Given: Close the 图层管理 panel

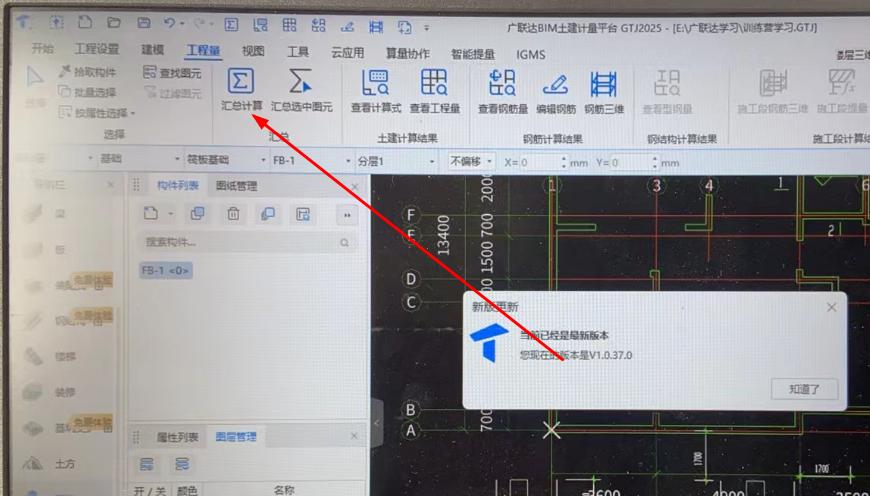Looking at the screenshot, I should click(x=355, y=436).
